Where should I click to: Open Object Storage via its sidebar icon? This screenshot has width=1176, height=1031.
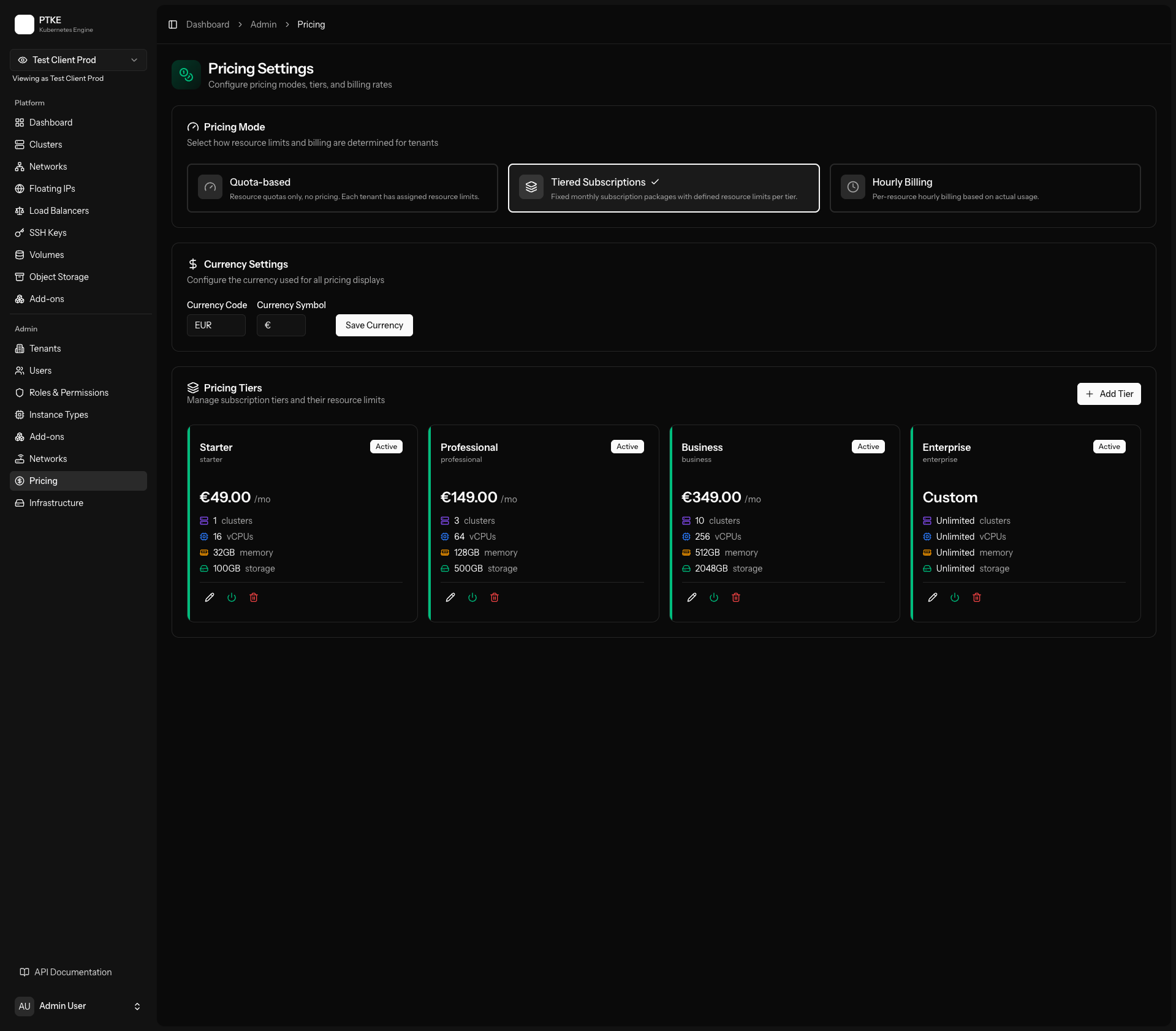pyautogui.click(x=20, y=277)
